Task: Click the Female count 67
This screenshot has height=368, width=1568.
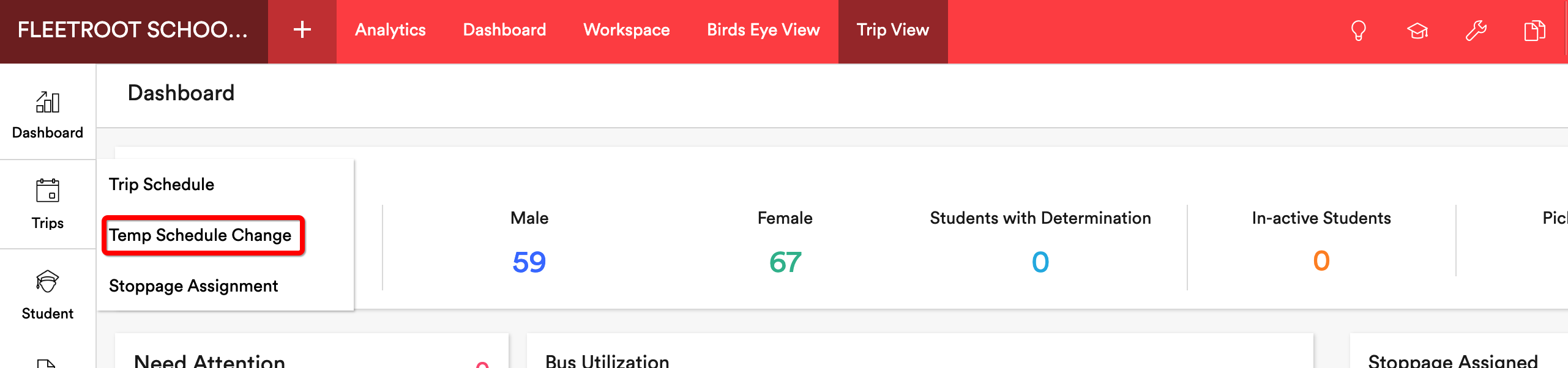Action: (x=785, y=262)
